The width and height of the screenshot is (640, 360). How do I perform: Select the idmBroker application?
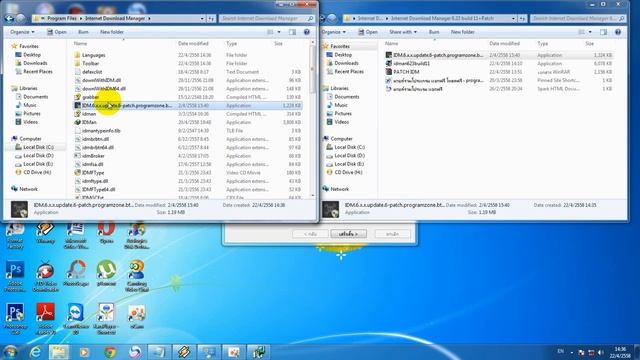[93, 156]
